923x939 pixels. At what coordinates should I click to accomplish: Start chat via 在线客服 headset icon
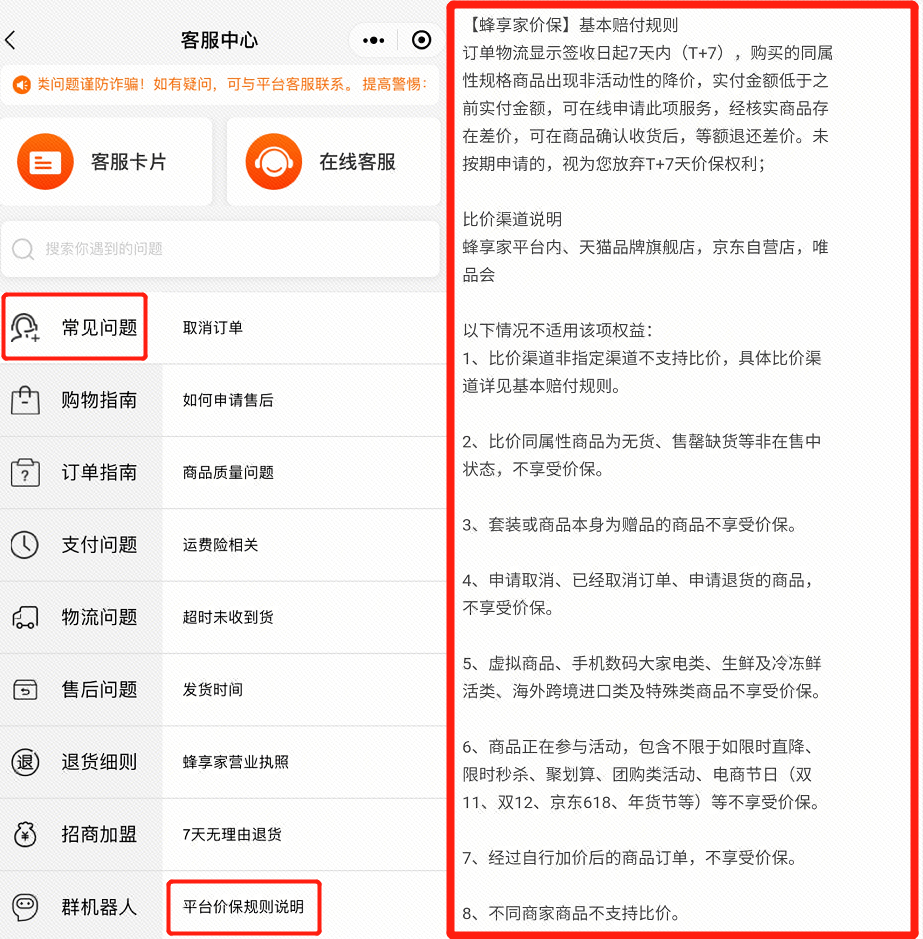coord(273,162)
